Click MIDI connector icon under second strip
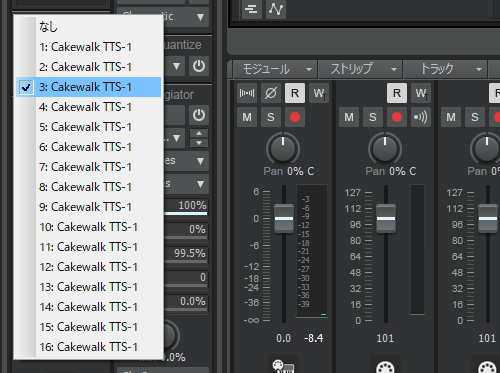Viewport: 500px width, 373px height. [x=385, y=366]
